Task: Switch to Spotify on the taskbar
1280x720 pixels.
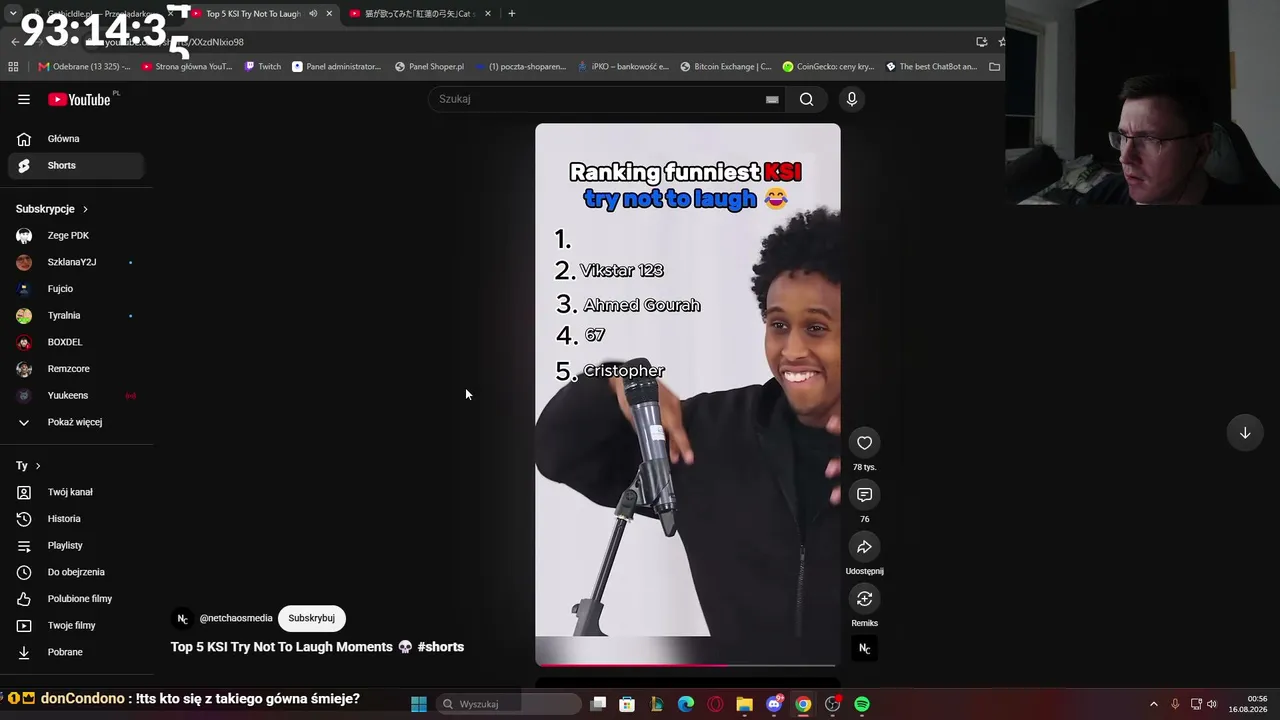Action: pos(862,704)
